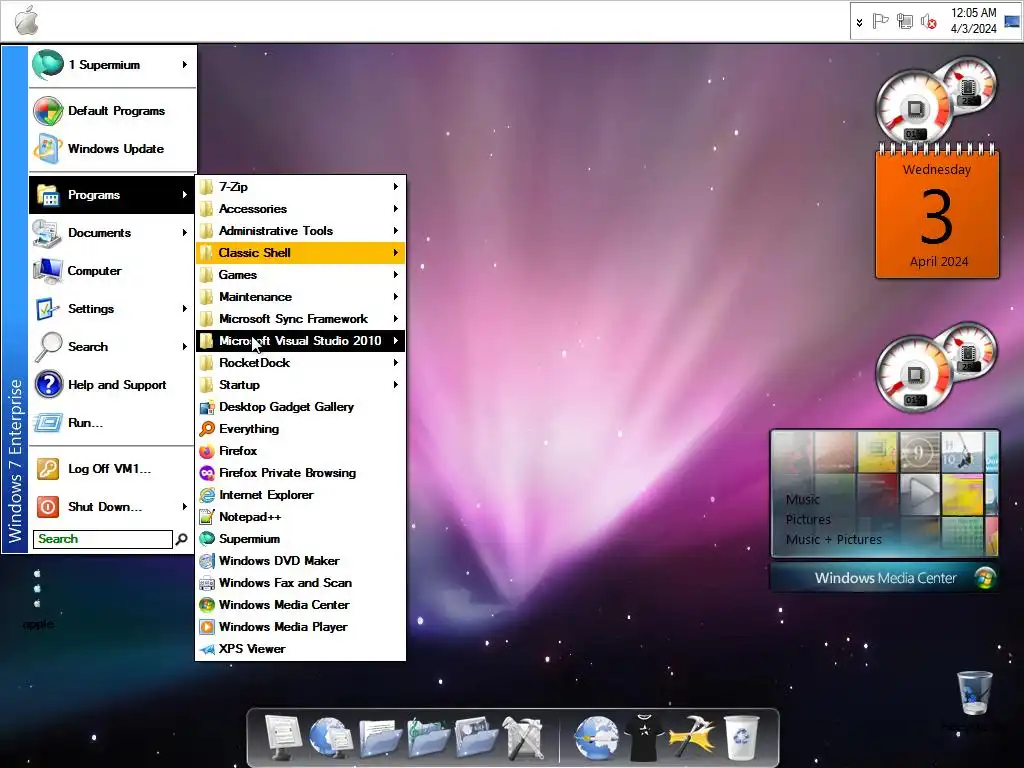
Task: Launch Windows Update from start menu
Action: coord(112,149)
